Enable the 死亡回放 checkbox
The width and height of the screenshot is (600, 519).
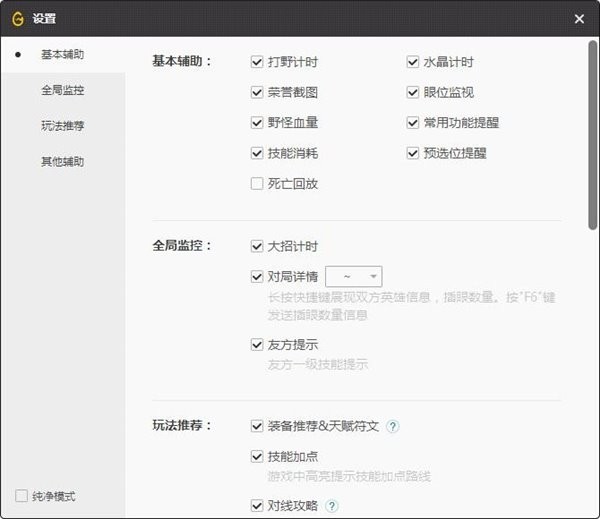point(258,184)
